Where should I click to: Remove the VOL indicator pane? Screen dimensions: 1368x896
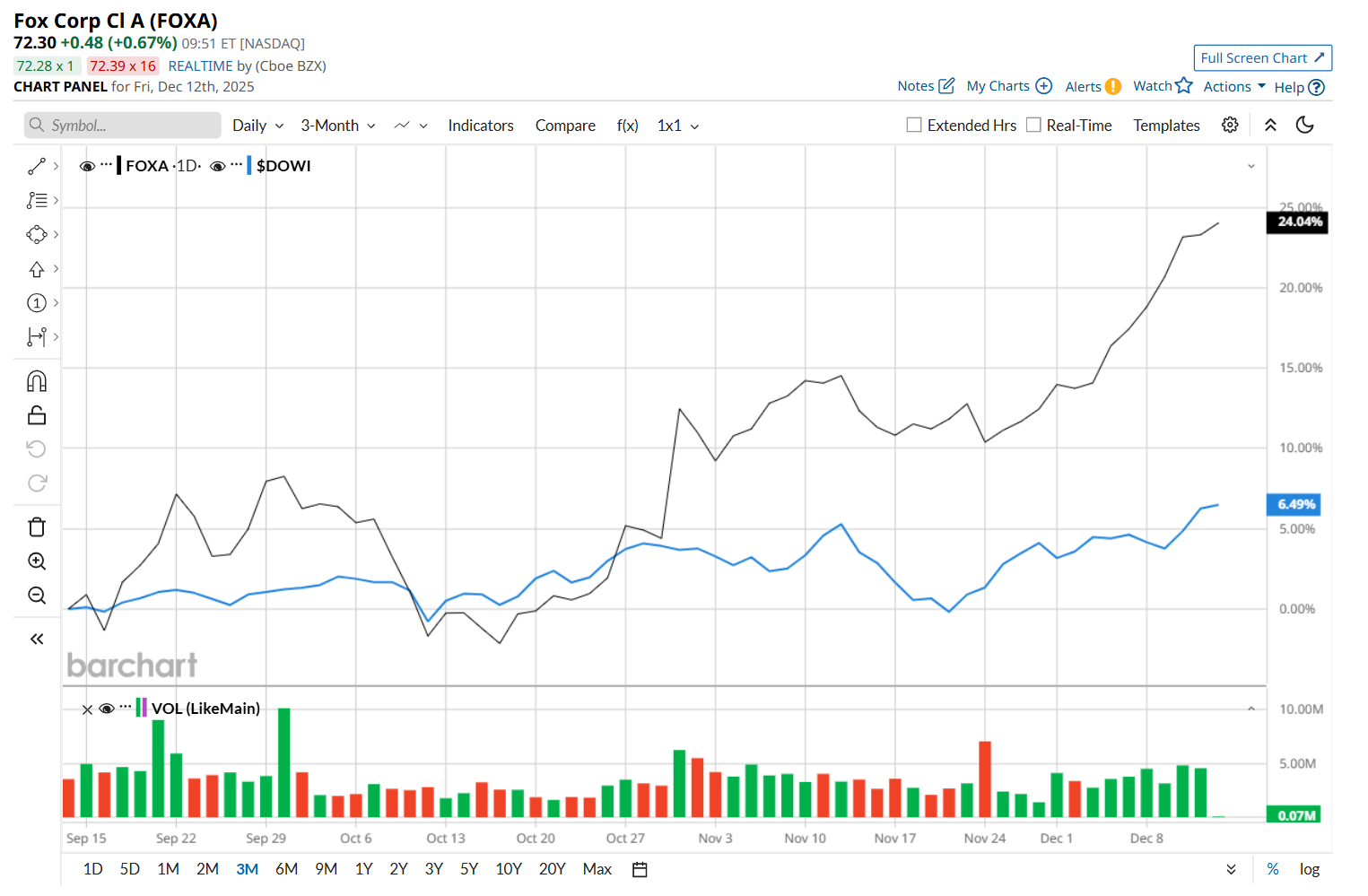coord(87,709)
